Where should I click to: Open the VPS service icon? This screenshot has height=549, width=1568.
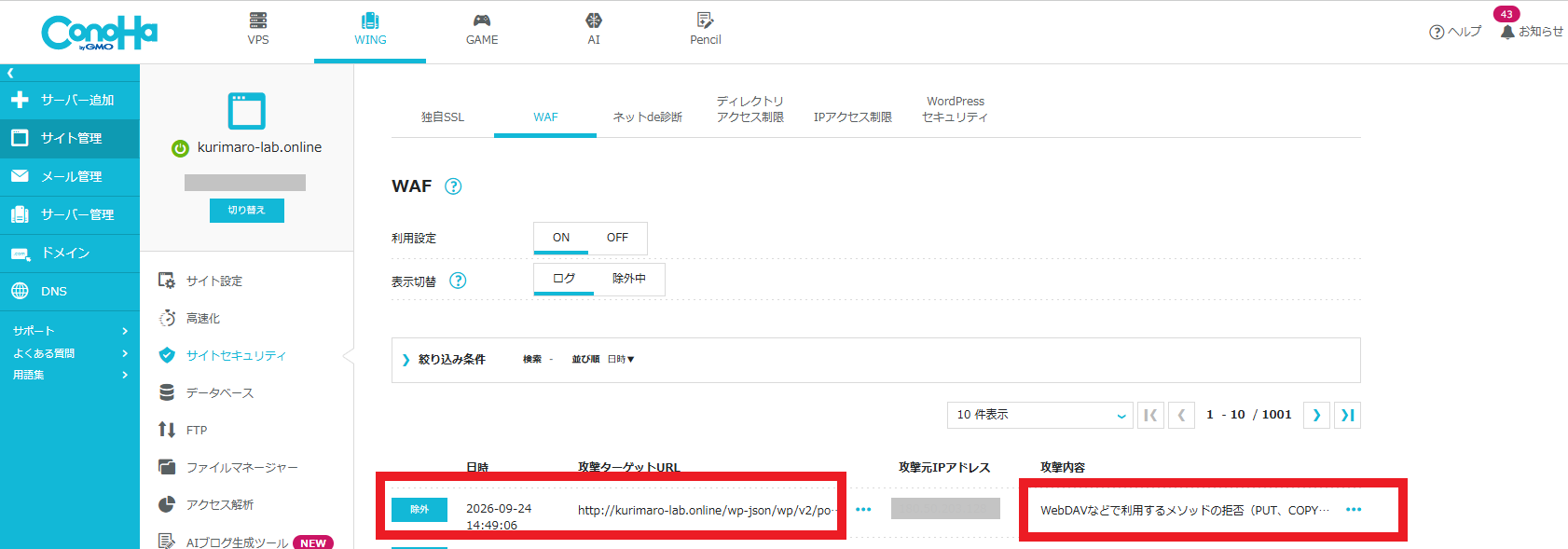(258, 28)
